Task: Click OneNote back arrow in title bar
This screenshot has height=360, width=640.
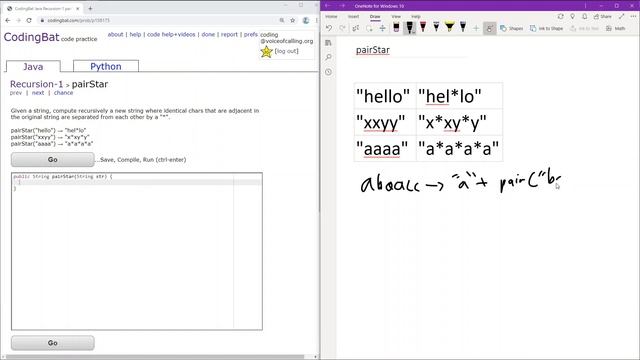Action: (x=328, y=6)
